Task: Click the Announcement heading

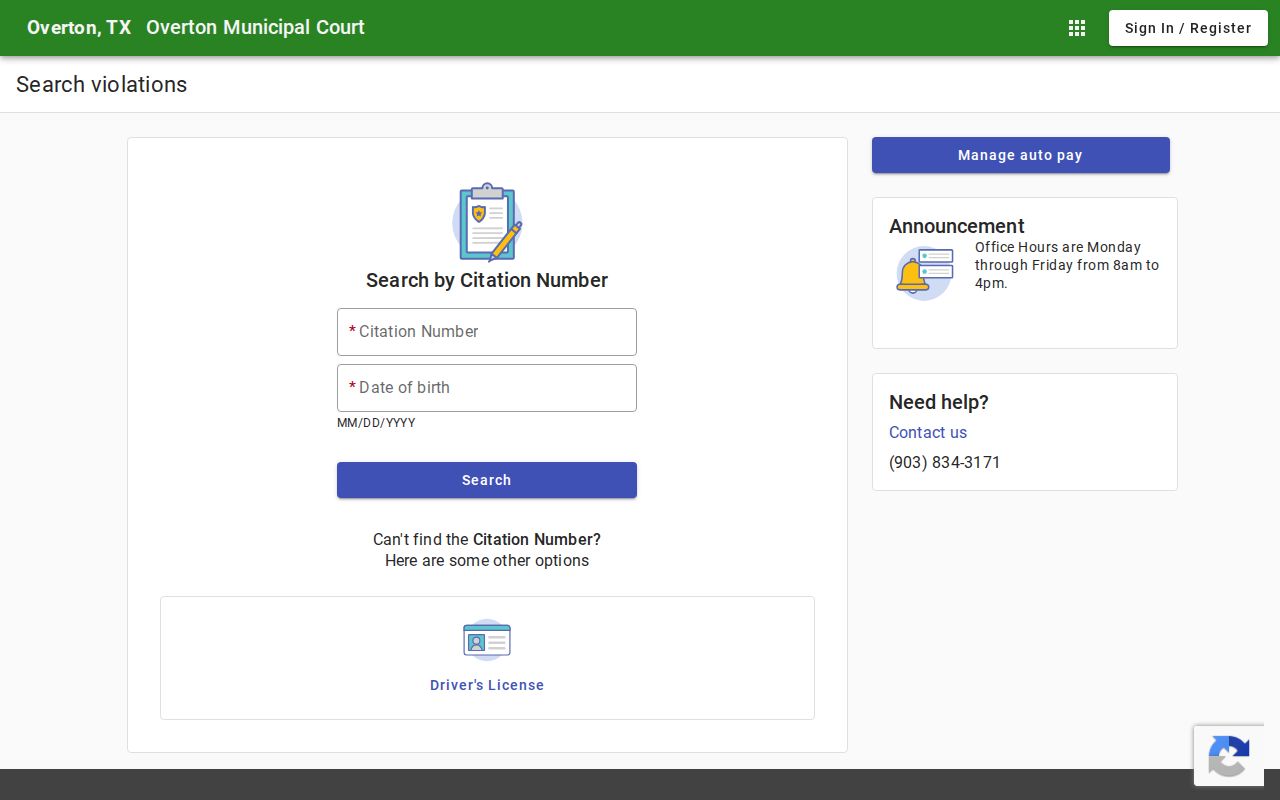Action: [957, 226]
